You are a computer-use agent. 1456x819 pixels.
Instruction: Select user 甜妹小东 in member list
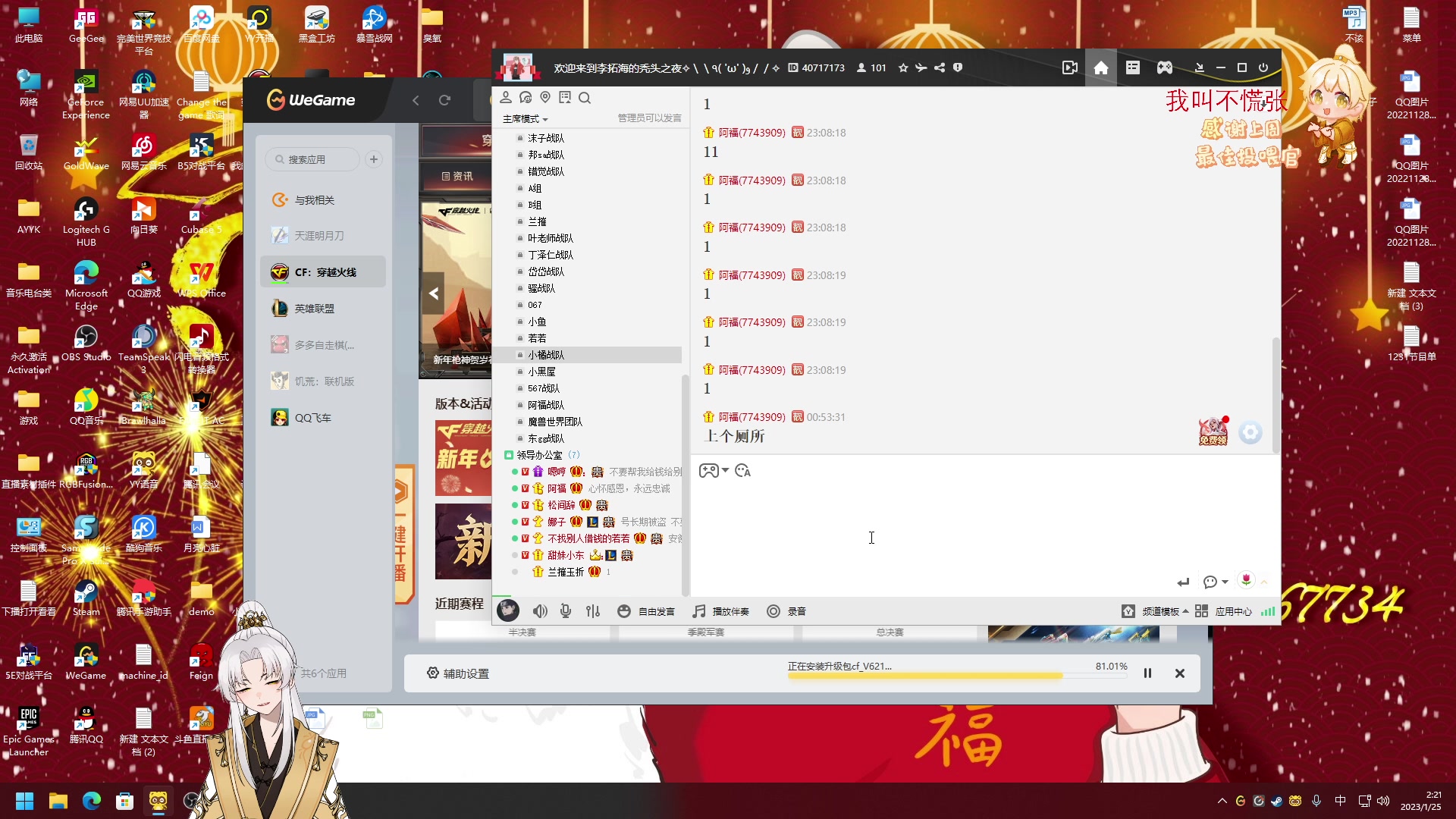click(x=566, y=555)
